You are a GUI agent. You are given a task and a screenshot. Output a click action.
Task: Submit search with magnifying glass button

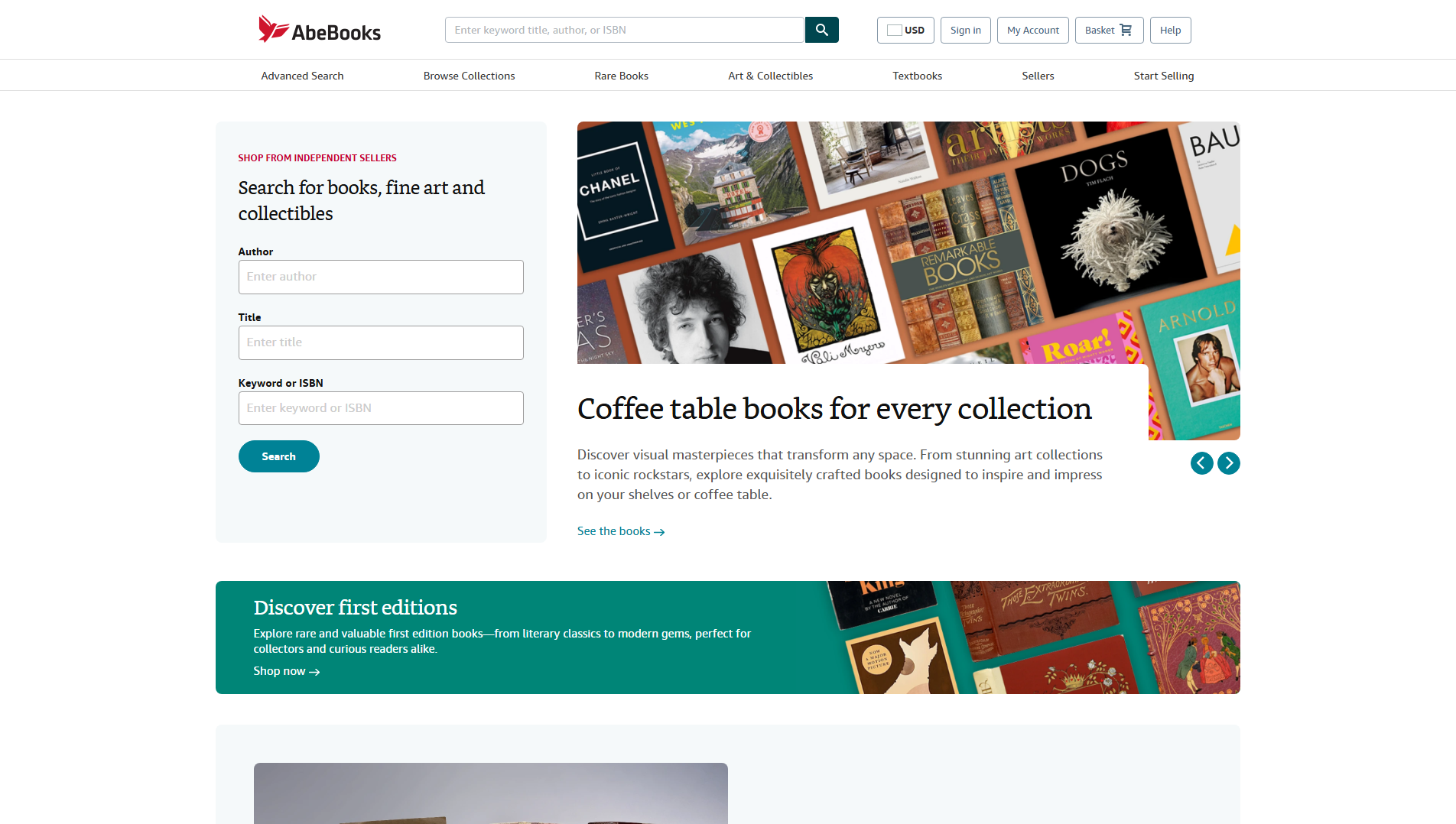[x=822, y=30]
